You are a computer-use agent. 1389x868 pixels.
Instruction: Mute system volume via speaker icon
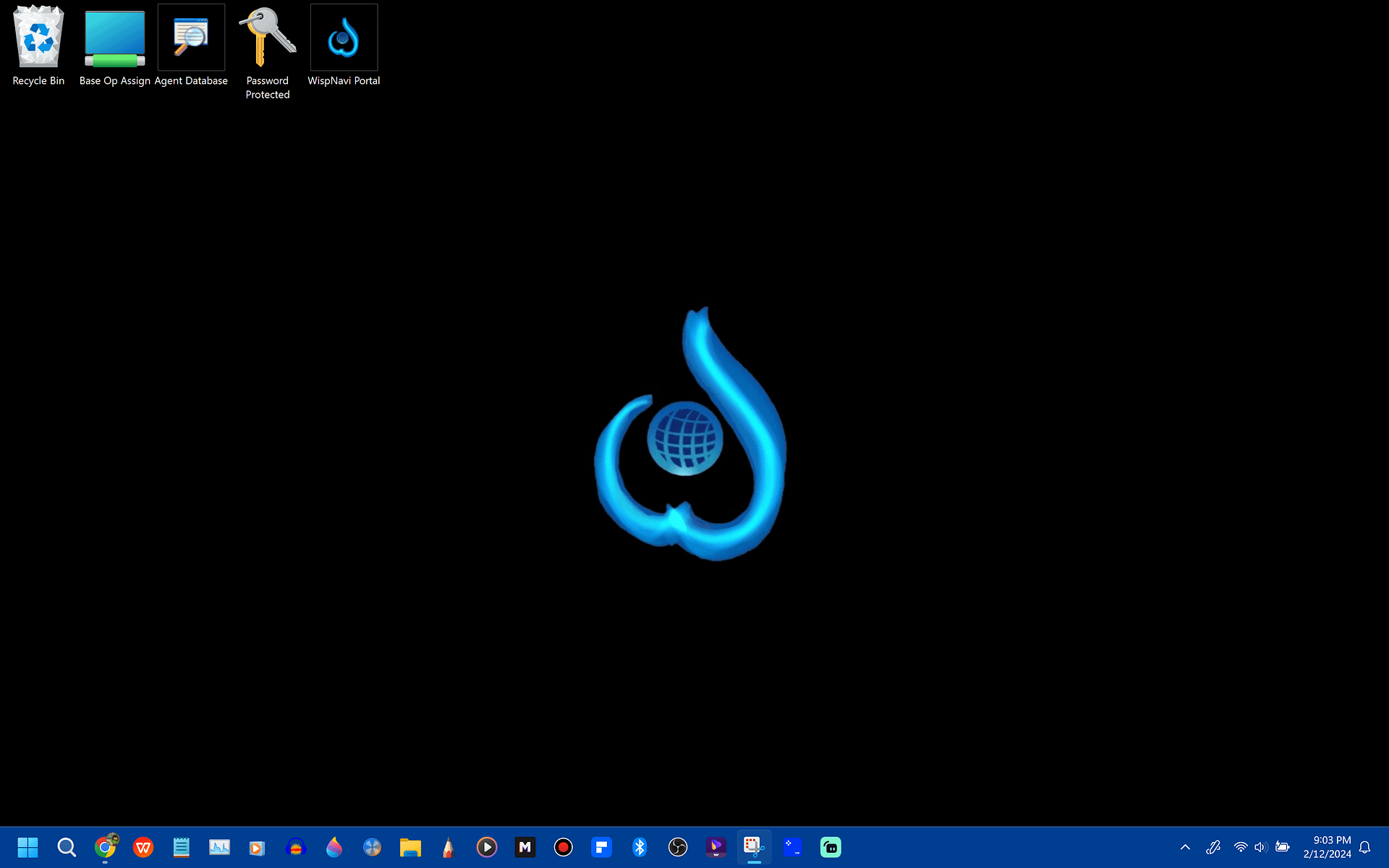pyautogui.click(x=1261, y=847)
